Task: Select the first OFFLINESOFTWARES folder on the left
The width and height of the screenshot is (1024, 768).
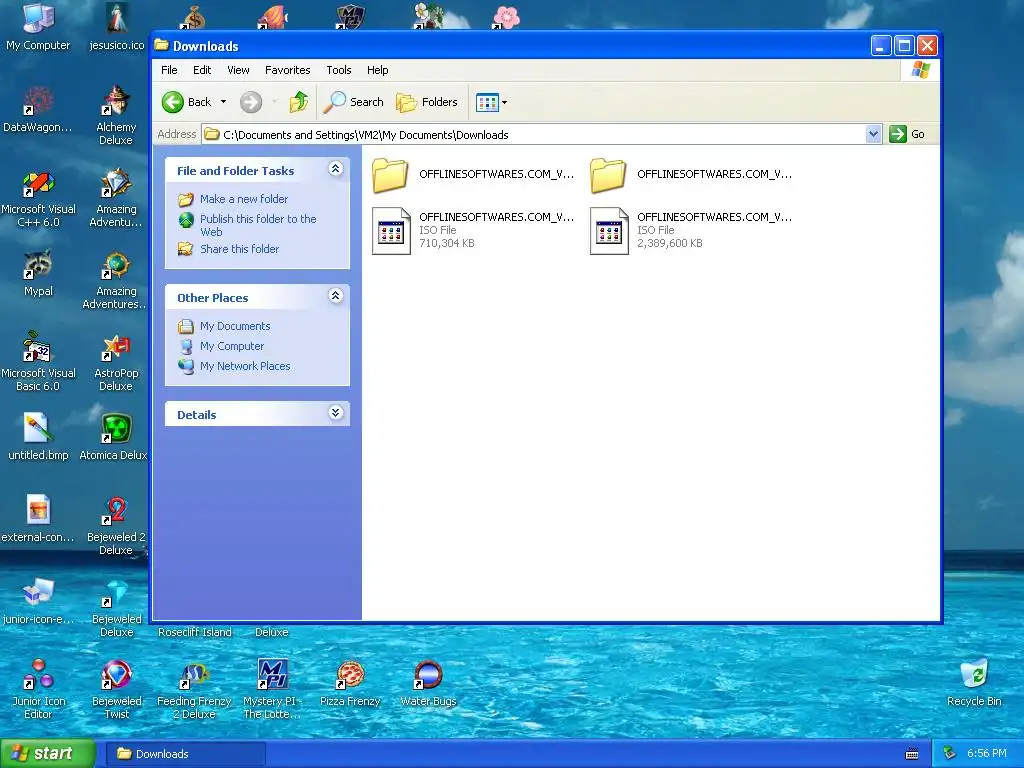Action: [473, 175]
